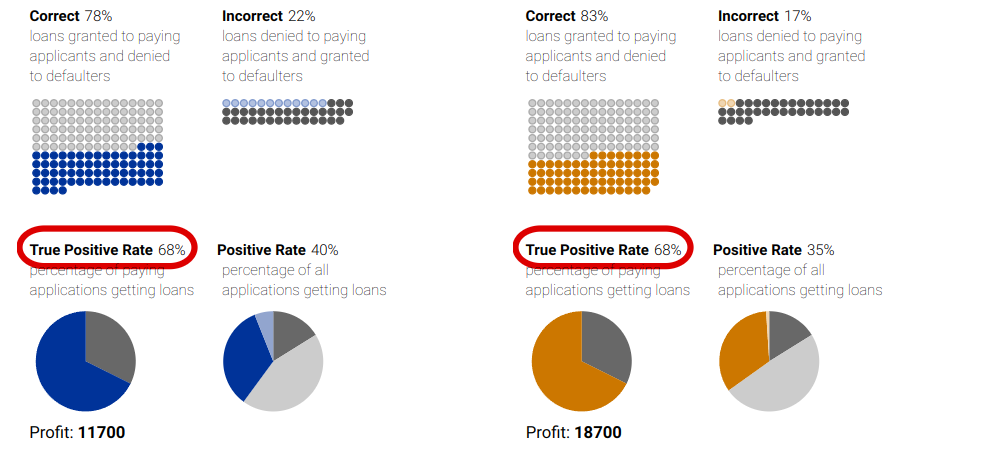The height and width of the screenshot is (470, 997).
Task: Click the Incorrect 17% heading
Action: (764, 16)
